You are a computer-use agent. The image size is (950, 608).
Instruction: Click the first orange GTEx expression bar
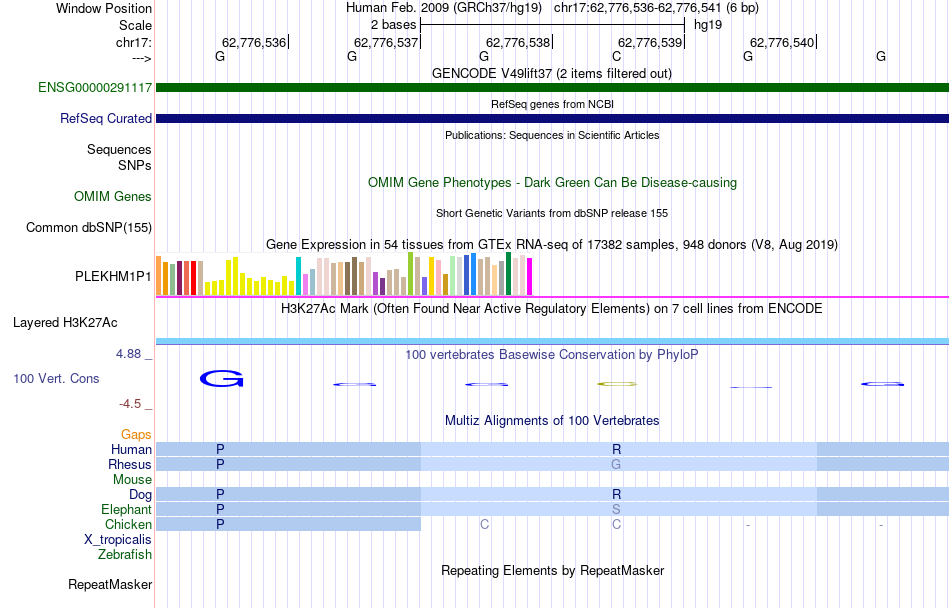(x=159, y=276)
